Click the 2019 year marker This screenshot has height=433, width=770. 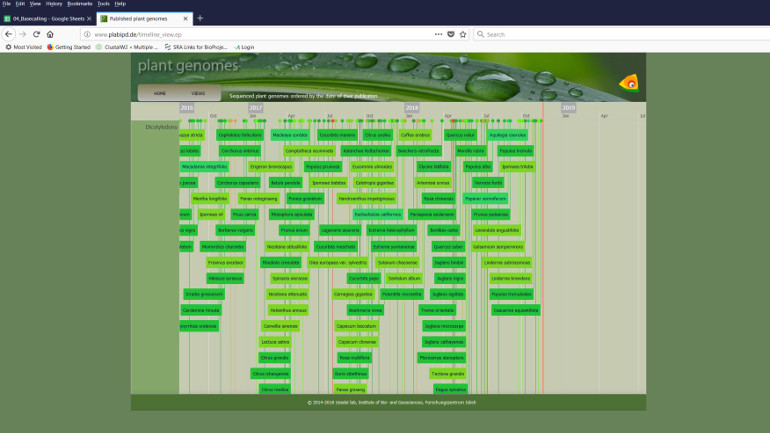point(568,108)
